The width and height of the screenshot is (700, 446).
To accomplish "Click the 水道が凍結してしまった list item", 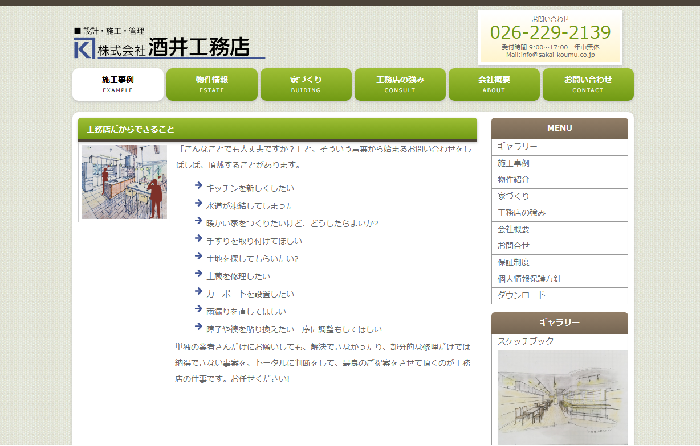I will click(x=248, y=206).
